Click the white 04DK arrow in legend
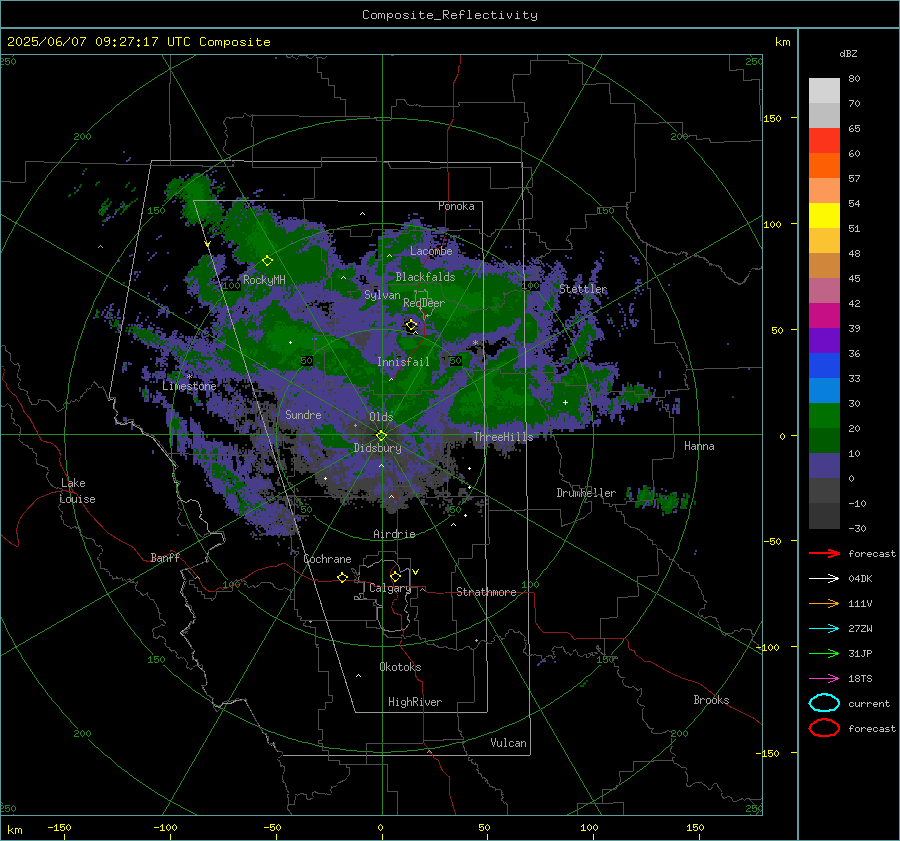The image size is (900, 841). click(824, 578)
